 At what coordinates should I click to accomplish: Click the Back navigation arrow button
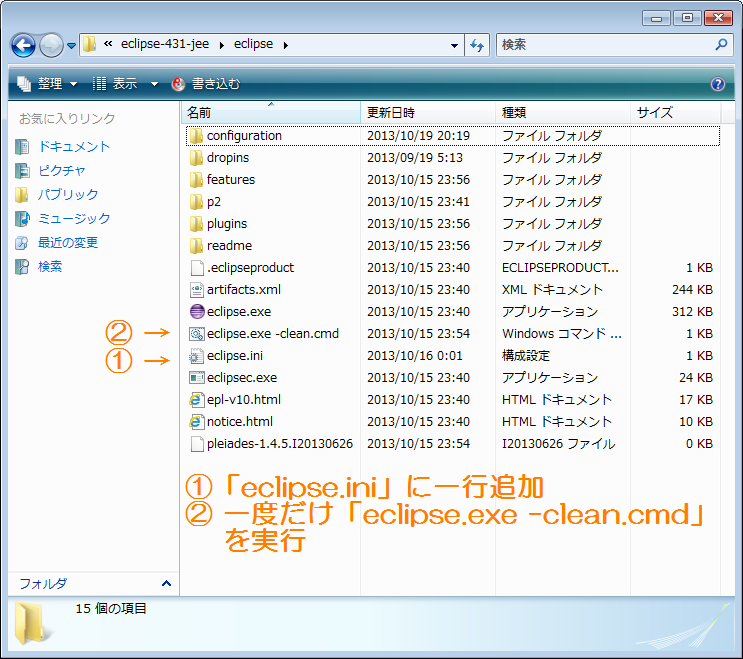(23, 45)
